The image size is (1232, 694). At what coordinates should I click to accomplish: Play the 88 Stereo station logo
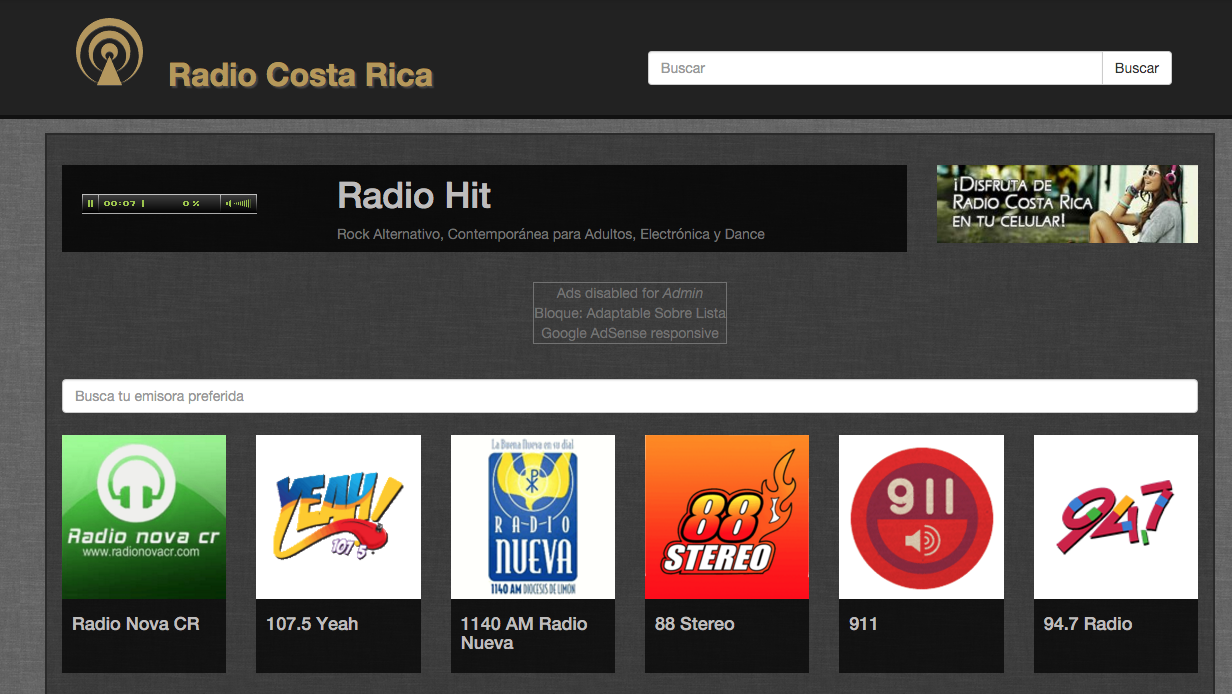[x=726, y=517]
